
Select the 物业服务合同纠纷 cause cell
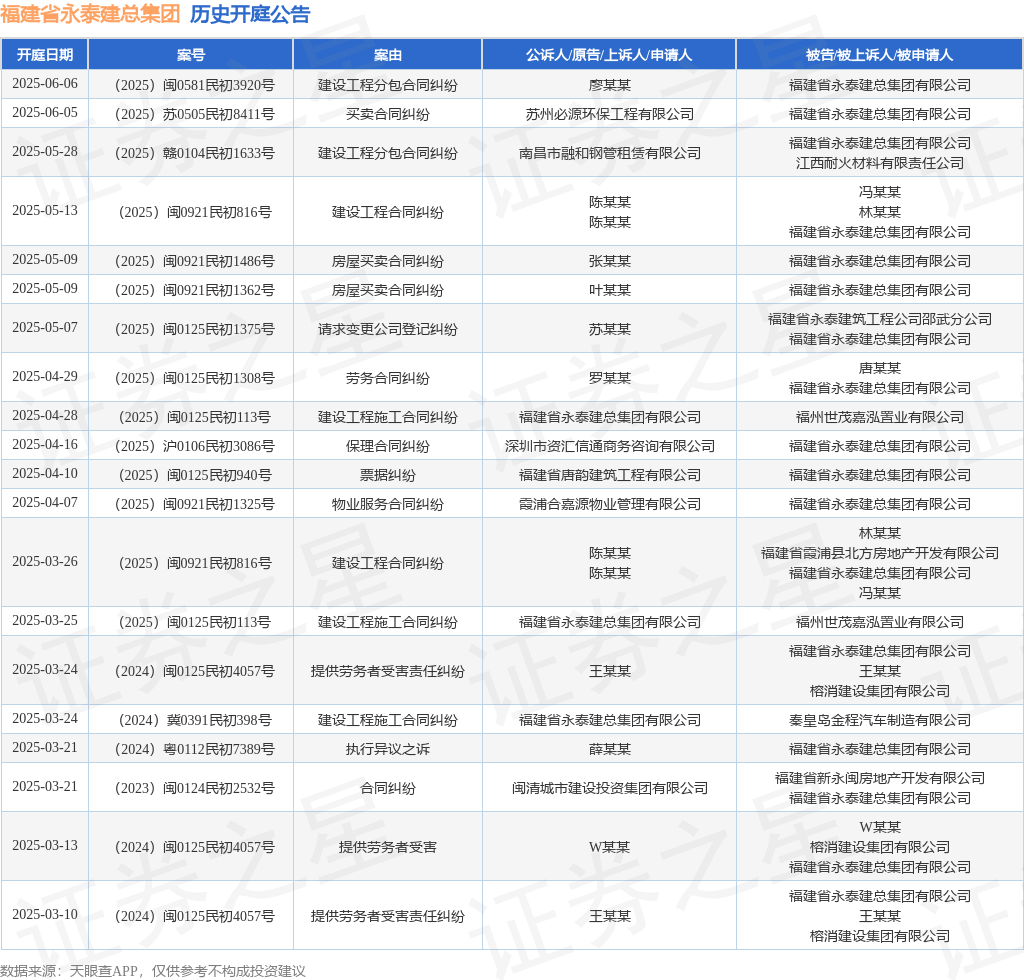pyautogui.click(x=387, y=504)
